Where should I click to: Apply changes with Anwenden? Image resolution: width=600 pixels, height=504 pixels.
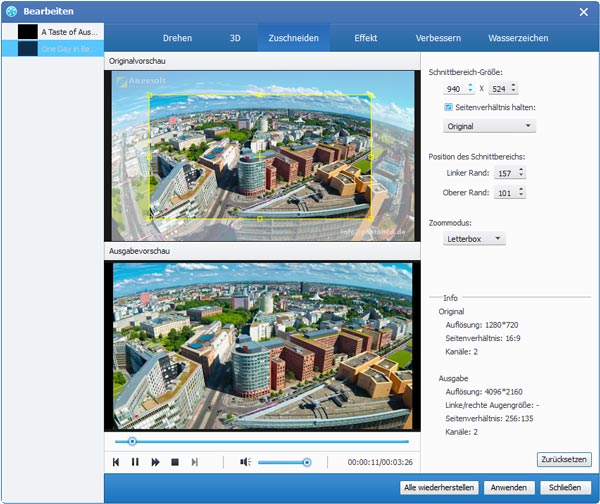(509, 488)
